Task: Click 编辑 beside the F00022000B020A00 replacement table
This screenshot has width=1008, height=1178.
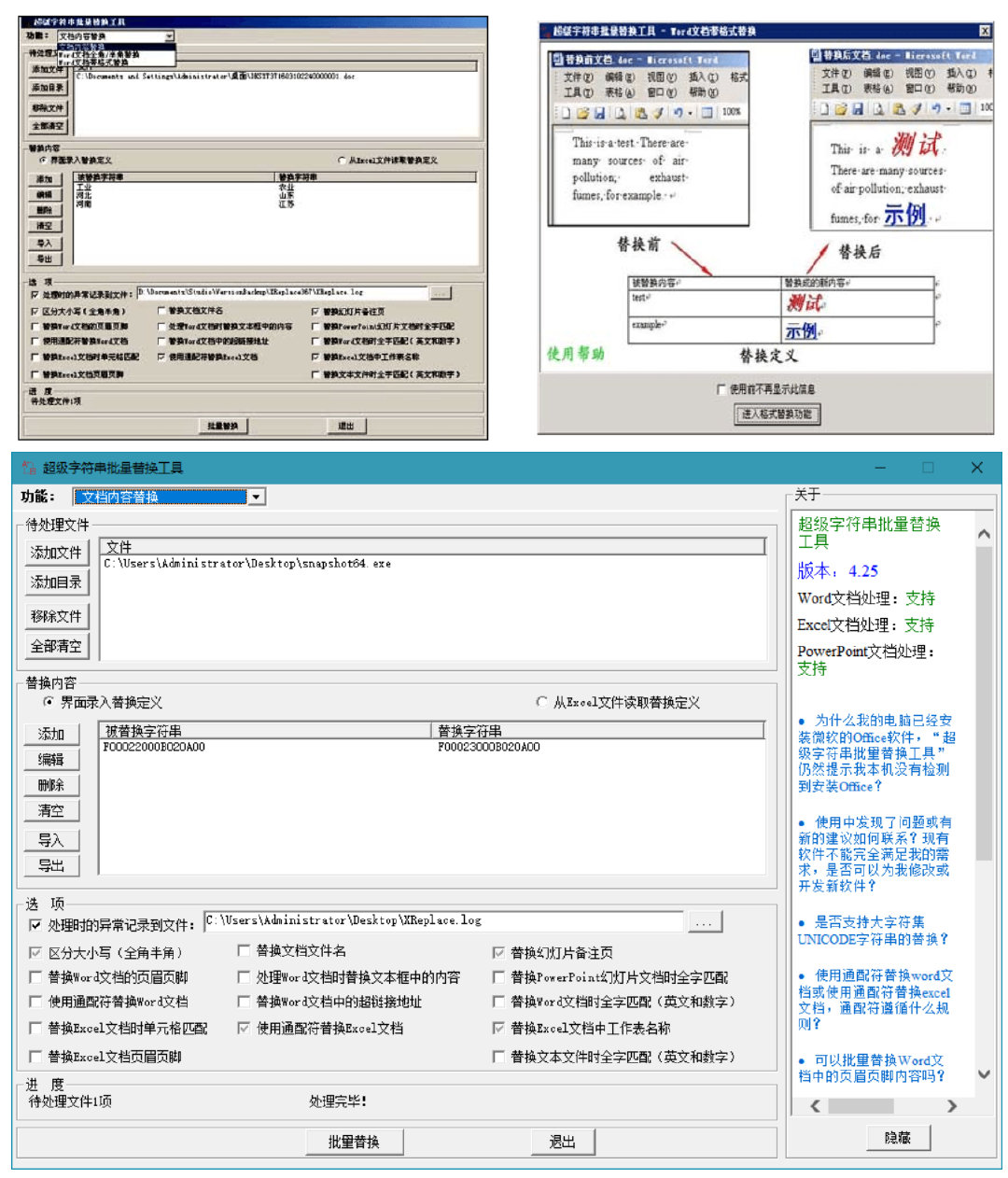Action: (51, 760)
